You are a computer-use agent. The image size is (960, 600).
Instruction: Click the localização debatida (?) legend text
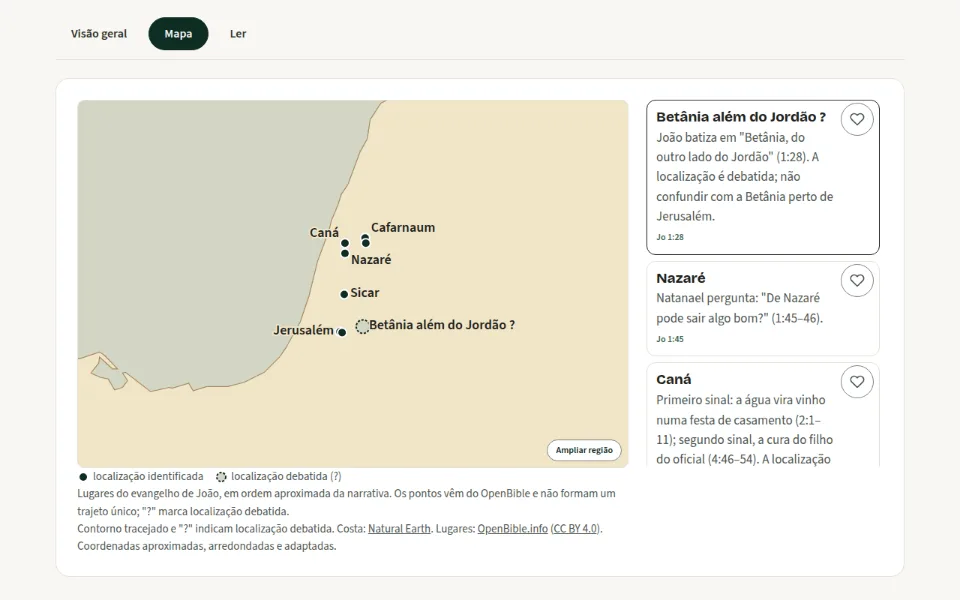pyautogui.click(x=287, y=476)
